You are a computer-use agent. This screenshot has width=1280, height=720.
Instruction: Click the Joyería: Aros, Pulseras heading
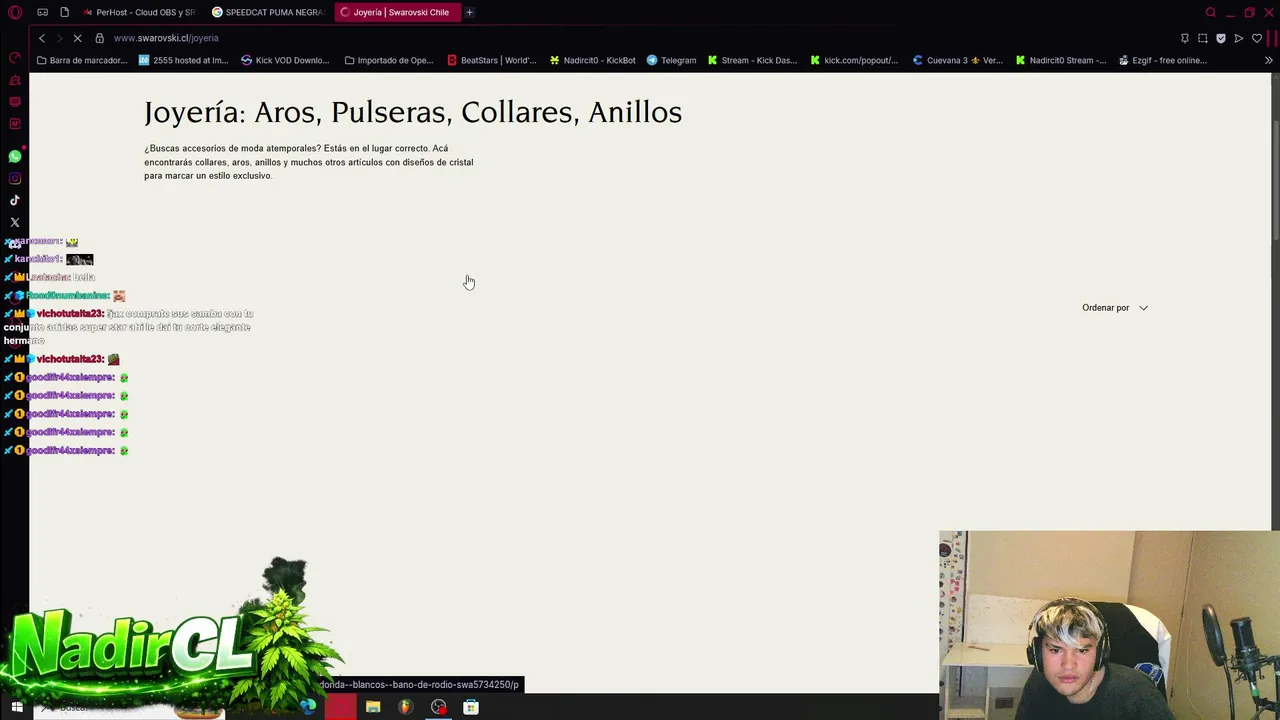click(x=413, y=112)
